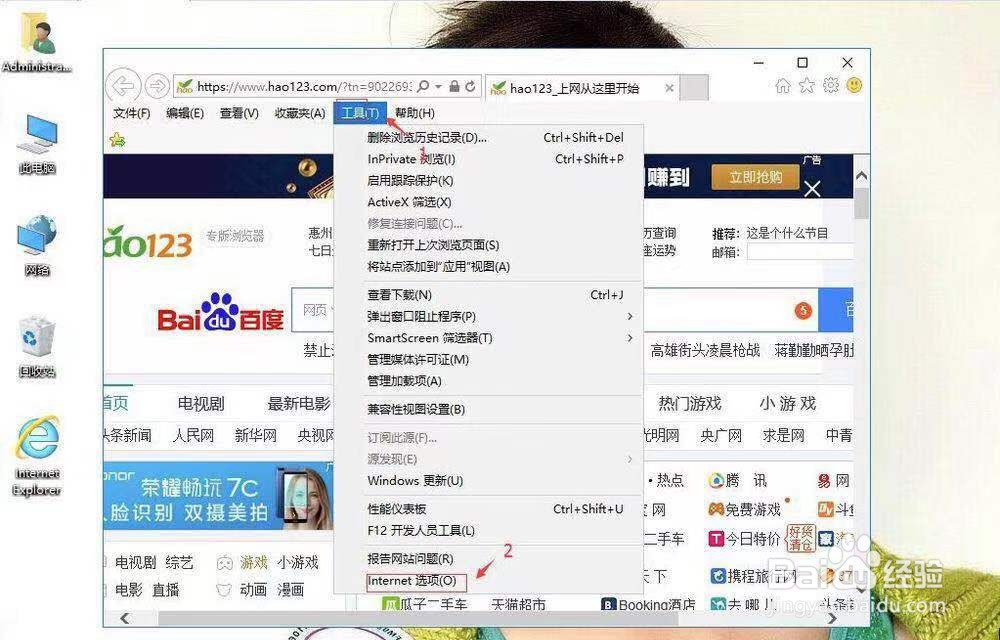The height and width of the screenshot is (640, 1000).
Task: Open the 人民网 link
Action: click(x=193, y=435)
